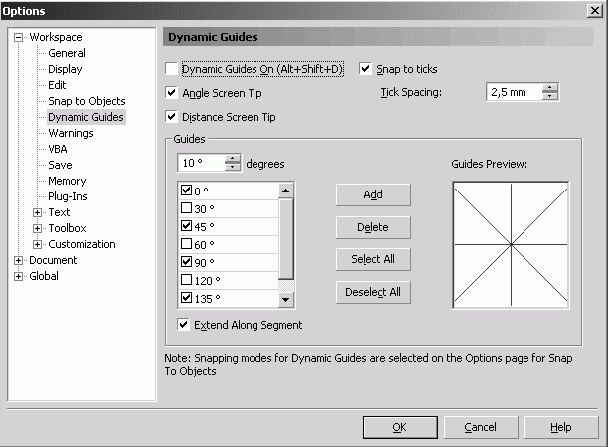The width and height of the screenshot is (608, 447).
Task: Disable Extend Along Segment checkbox
Action: [x=183, y=325]
